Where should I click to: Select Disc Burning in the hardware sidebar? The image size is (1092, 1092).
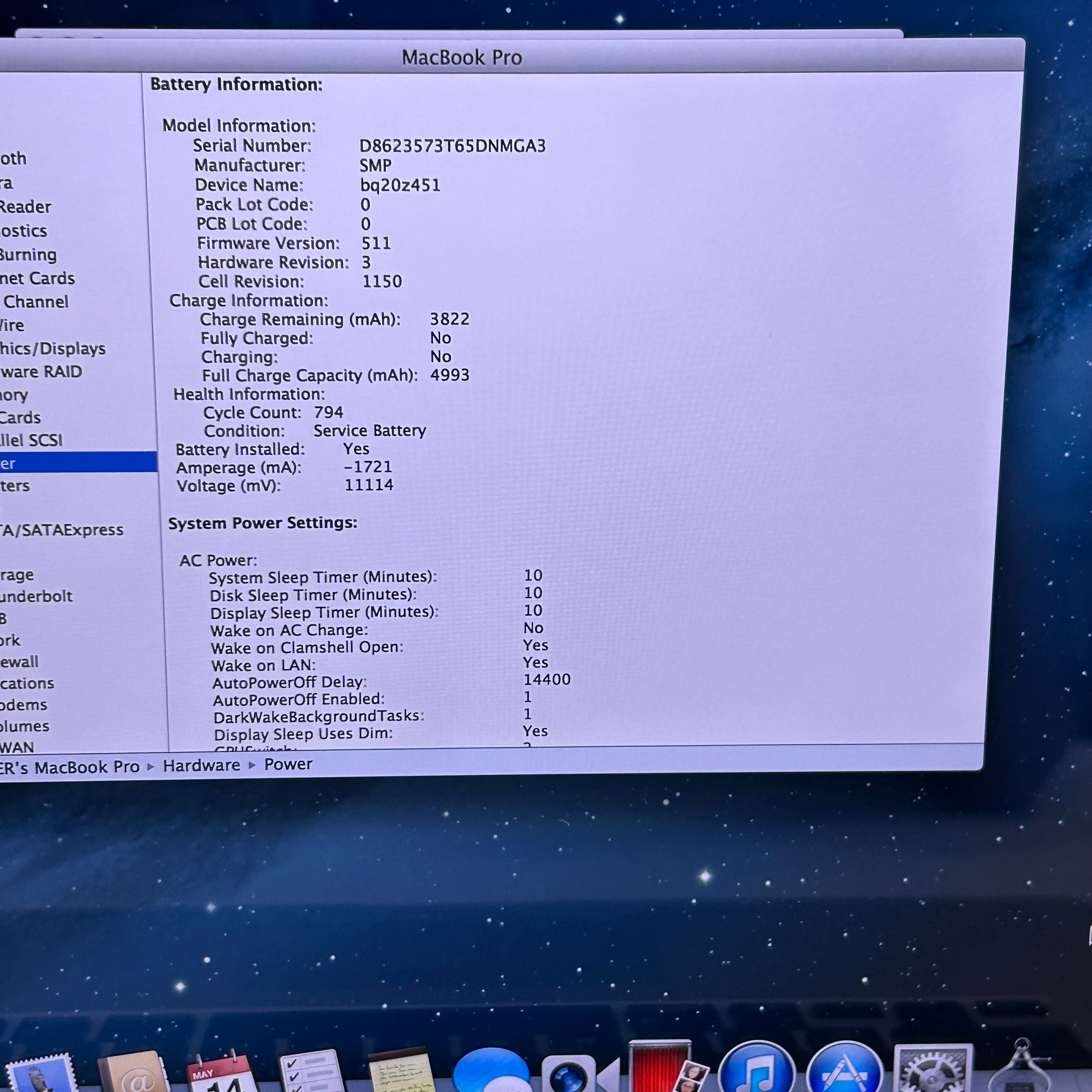click(x=28, y=255)
